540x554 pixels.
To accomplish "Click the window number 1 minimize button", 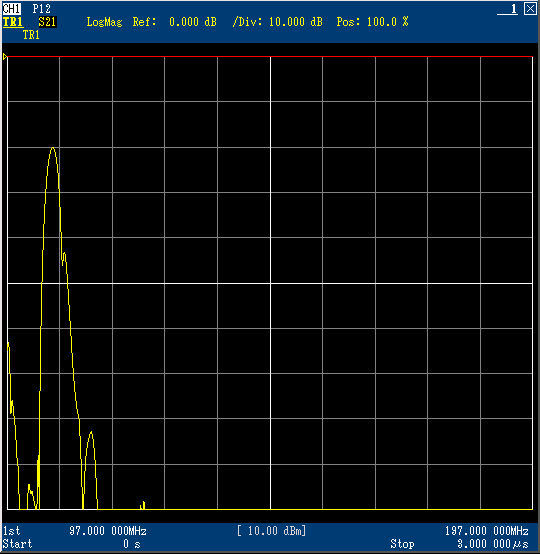I will click(x=507, y=9).
